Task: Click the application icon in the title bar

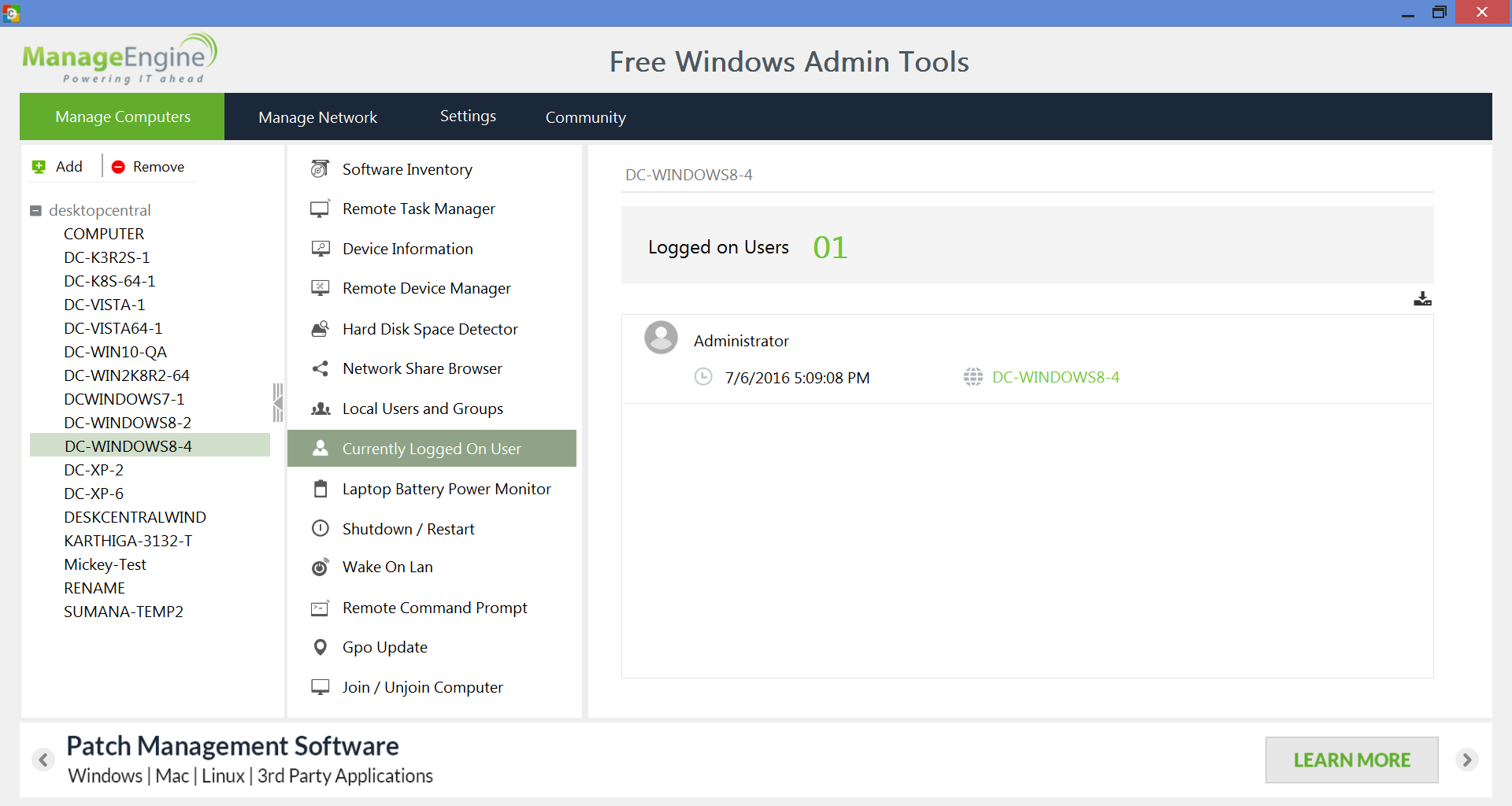Action: coord(11,13)
